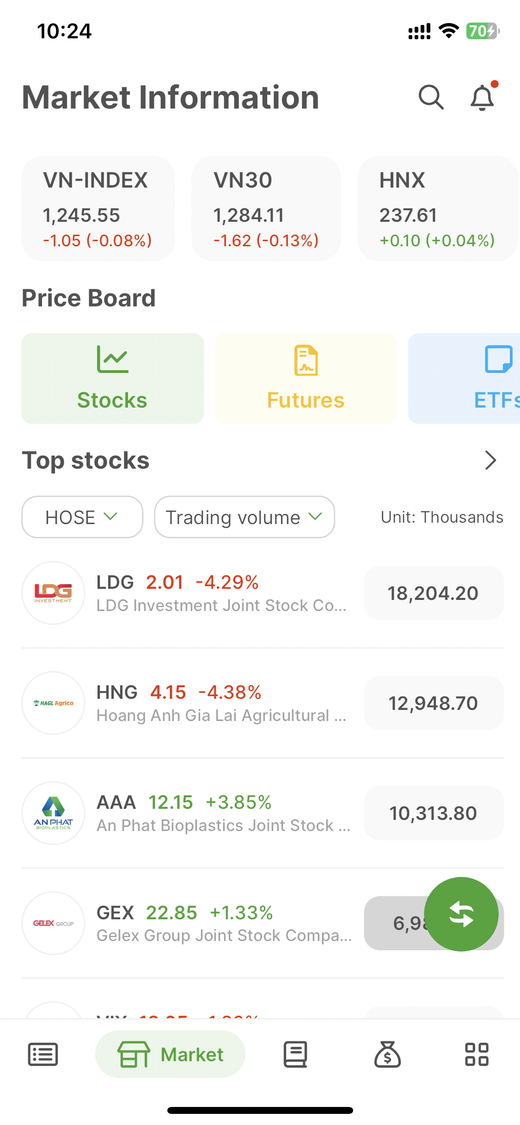The height and width of the screenshot is (1125, 520).
Task: Open the Futures price board
Action: pyautogui.click(x=306, y=378)
